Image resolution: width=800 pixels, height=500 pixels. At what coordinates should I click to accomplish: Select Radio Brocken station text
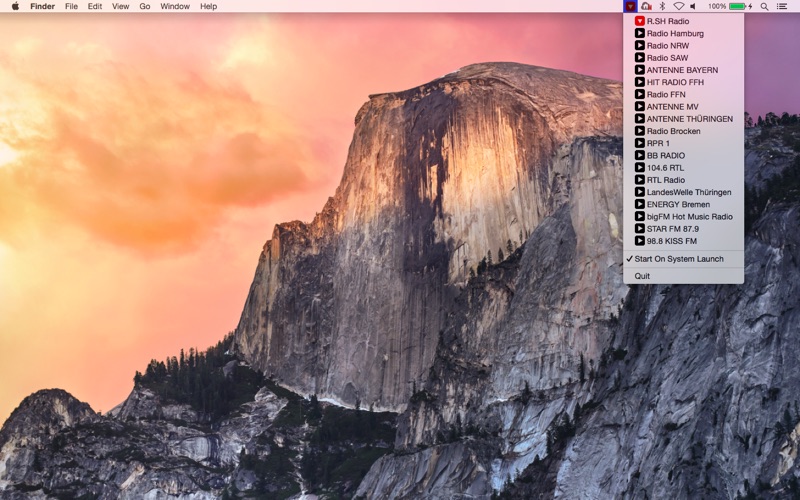pyautogui.click(x=673, y=131)
